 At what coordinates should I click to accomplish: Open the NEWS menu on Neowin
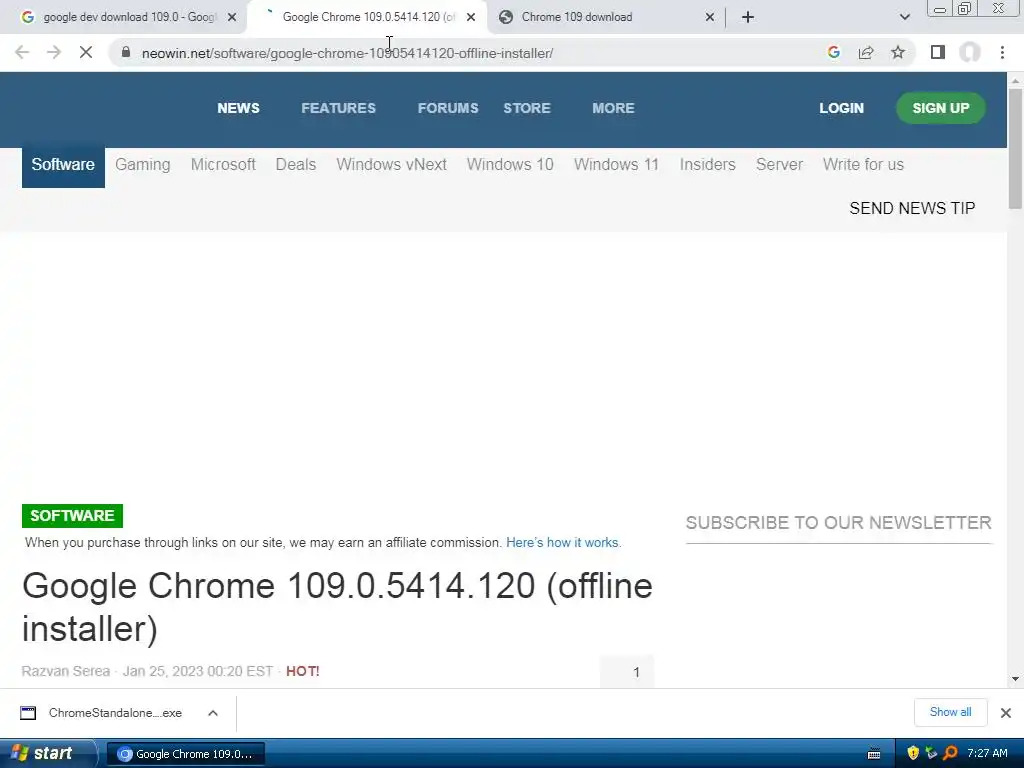(x=238, y=108)
